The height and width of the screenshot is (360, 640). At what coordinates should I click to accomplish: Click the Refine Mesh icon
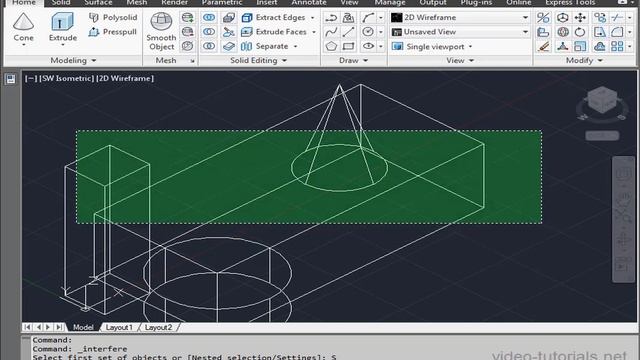(x=187, y=46)
